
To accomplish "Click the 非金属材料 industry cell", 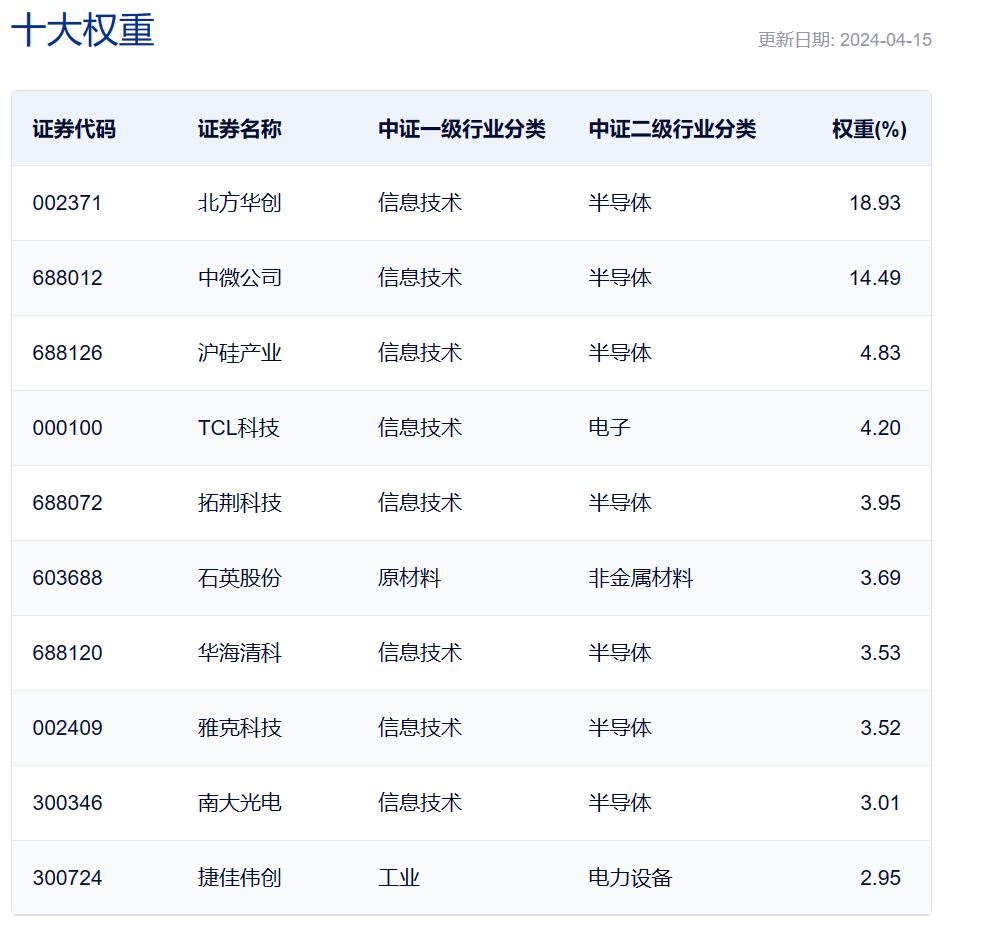I will coord(641,578).
